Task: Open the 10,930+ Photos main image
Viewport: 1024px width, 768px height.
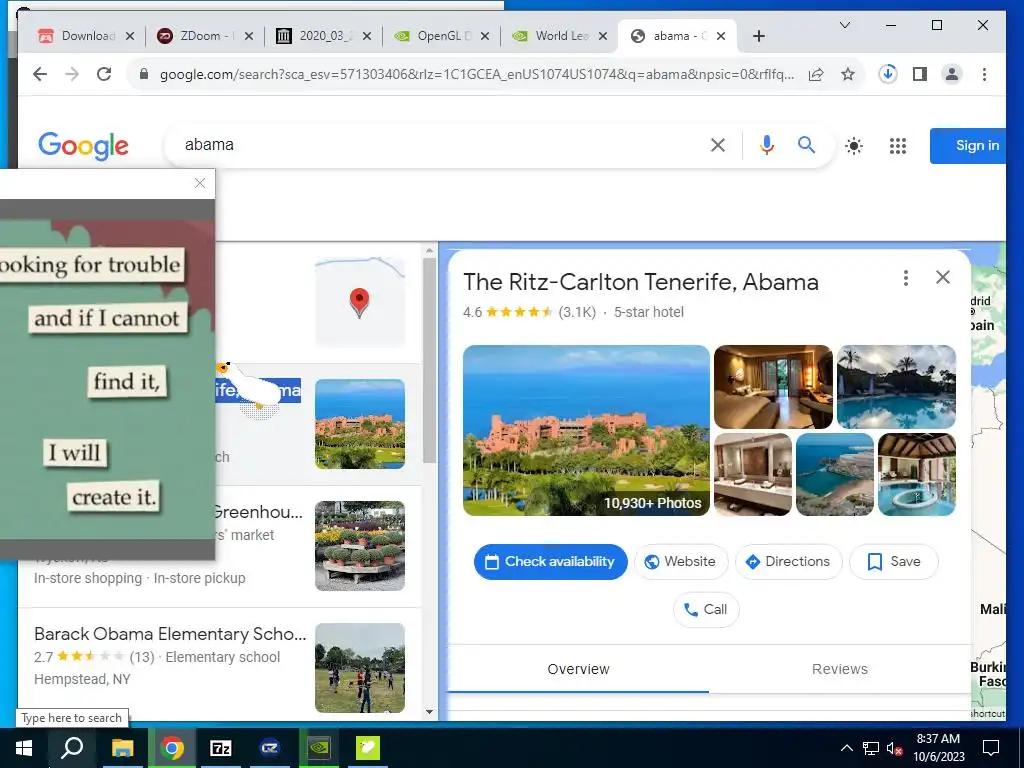Action: (586, 430)
